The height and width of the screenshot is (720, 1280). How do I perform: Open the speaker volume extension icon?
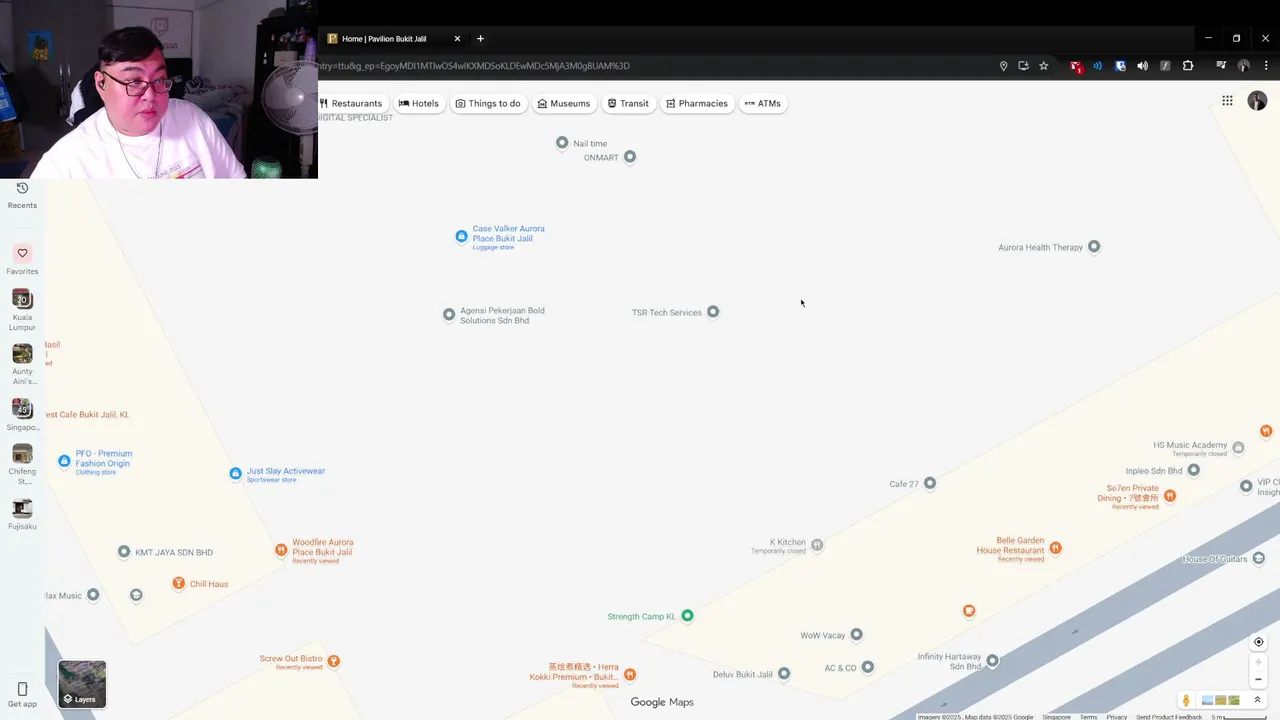tap(1142, 66)
